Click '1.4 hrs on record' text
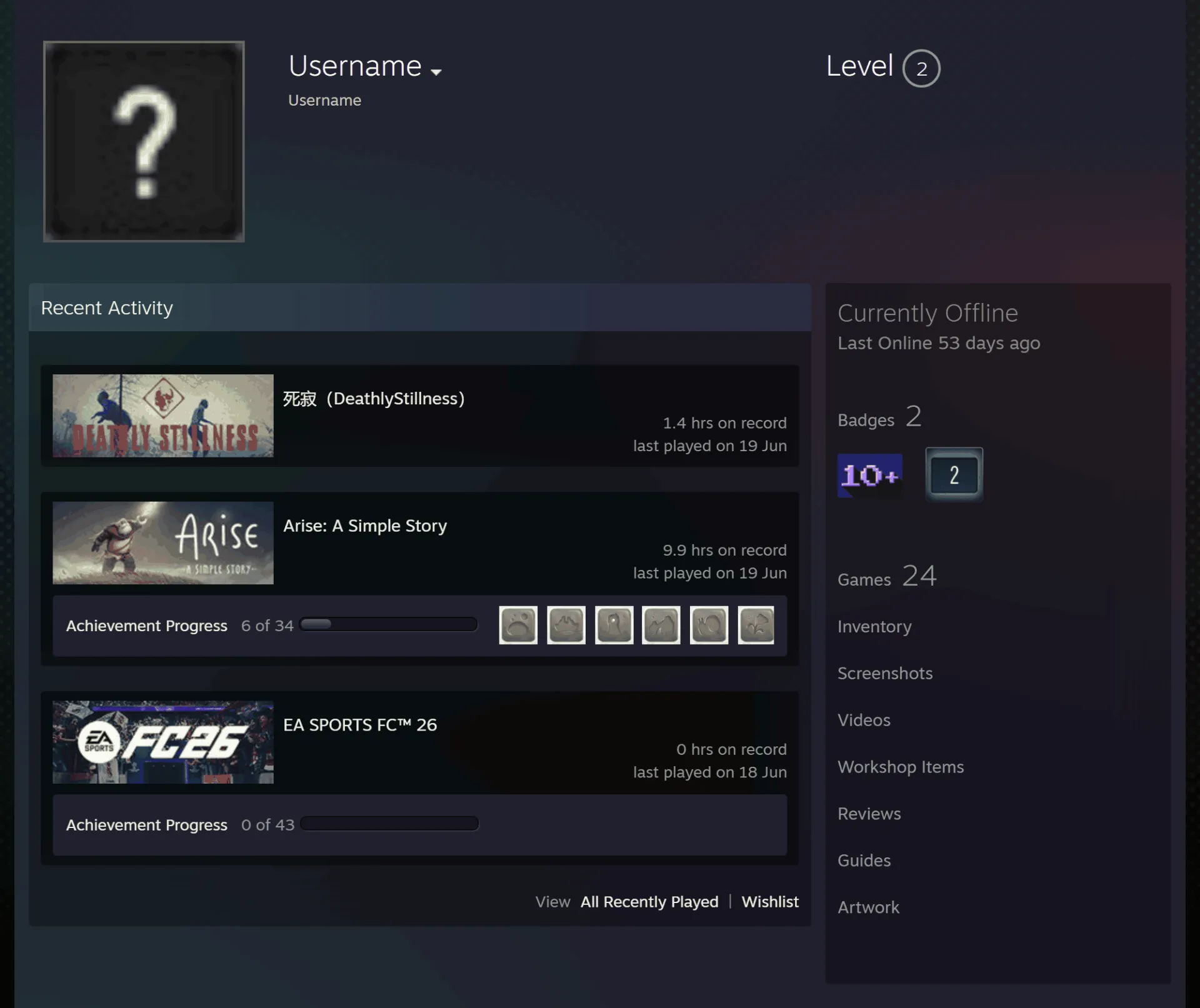This screenshot has height=1008, width=1200. click(724, 423)
